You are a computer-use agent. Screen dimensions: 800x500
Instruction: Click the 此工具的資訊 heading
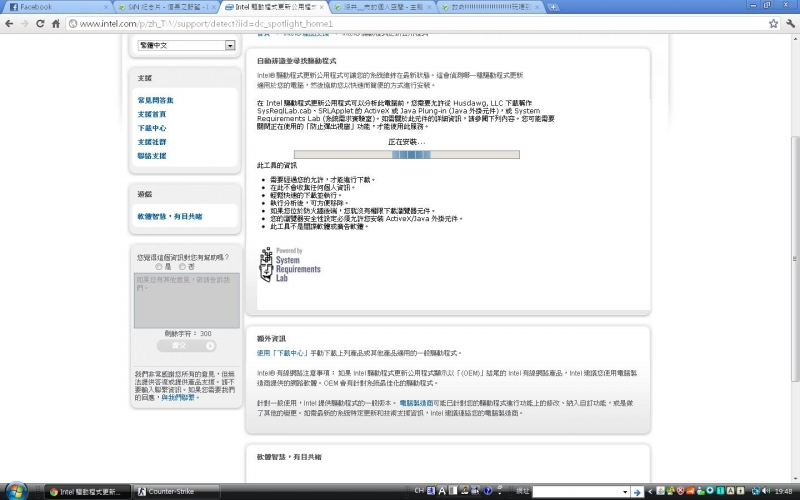point(277,166)
